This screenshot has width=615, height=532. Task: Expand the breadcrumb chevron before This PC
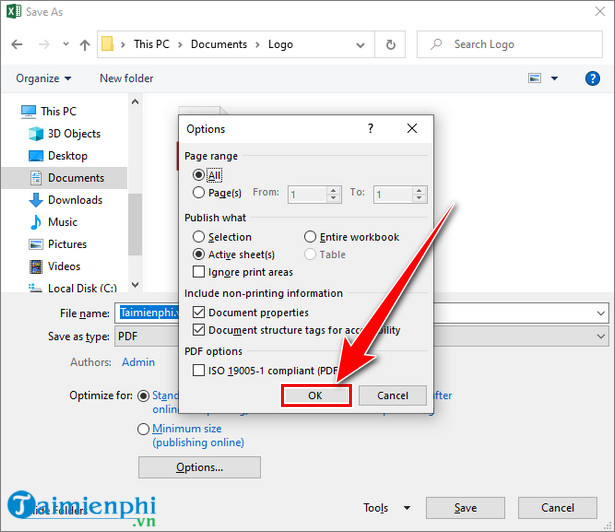(123, 45)
